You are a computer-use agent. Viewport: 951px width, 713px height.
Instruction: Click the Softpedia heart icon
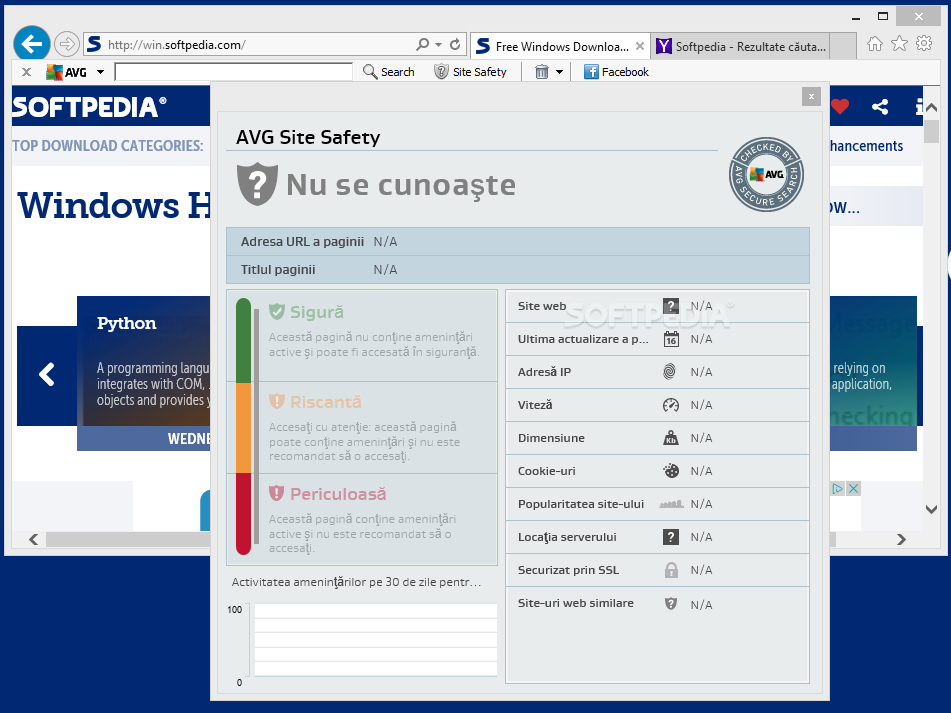click(x=840, y=107)
